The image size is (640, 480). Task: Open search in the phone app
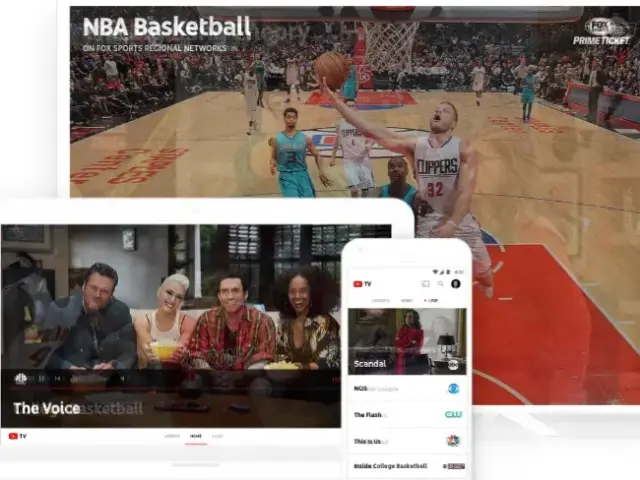440,284
